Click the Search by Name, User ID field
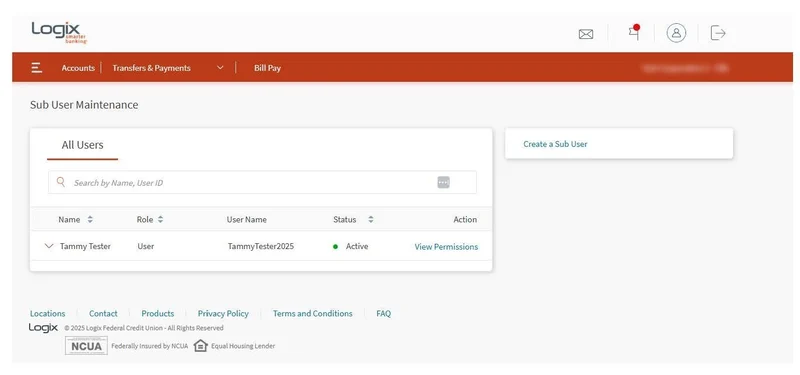Screen dimensions: 800x375 tap(262, 182)
